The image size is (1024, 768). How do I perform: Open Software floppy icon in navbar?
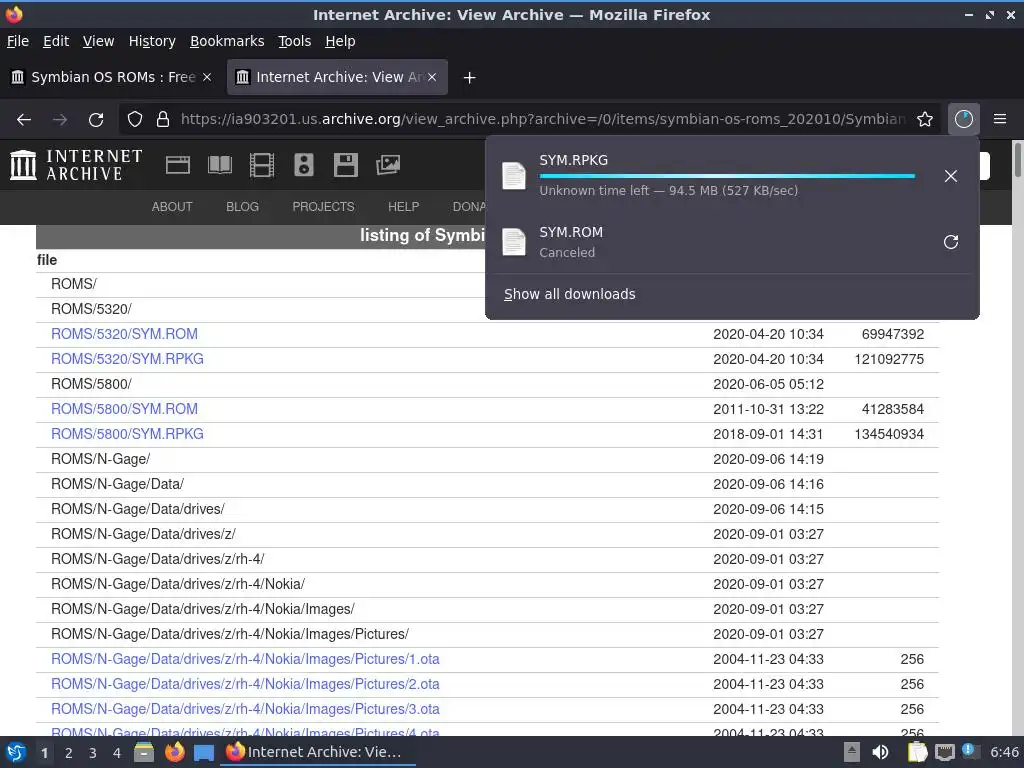pyautogui.click(x=345, y=165)
